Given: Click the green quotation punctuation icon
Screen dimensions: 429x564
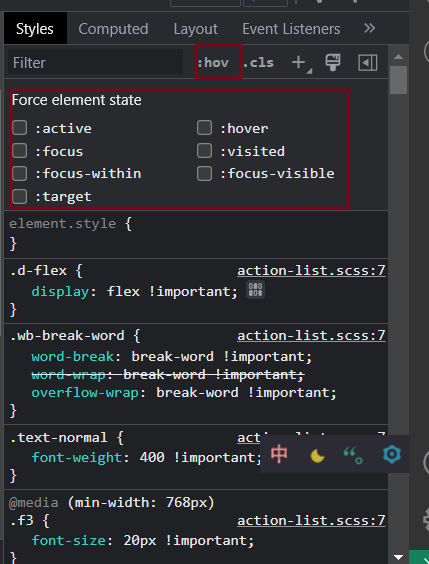Looking at the screenshot, I should point(353,455).
